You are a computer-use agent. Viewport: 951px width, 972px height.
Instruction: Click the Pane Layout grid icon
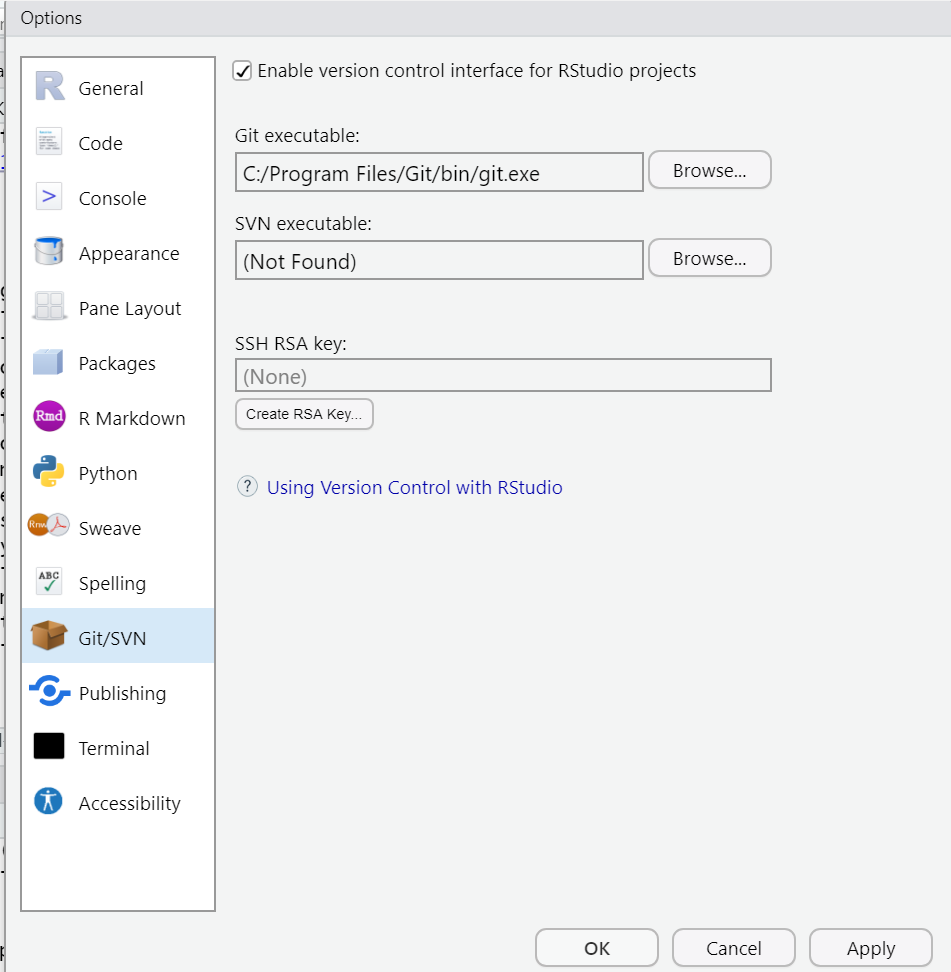tap(49, 306)
